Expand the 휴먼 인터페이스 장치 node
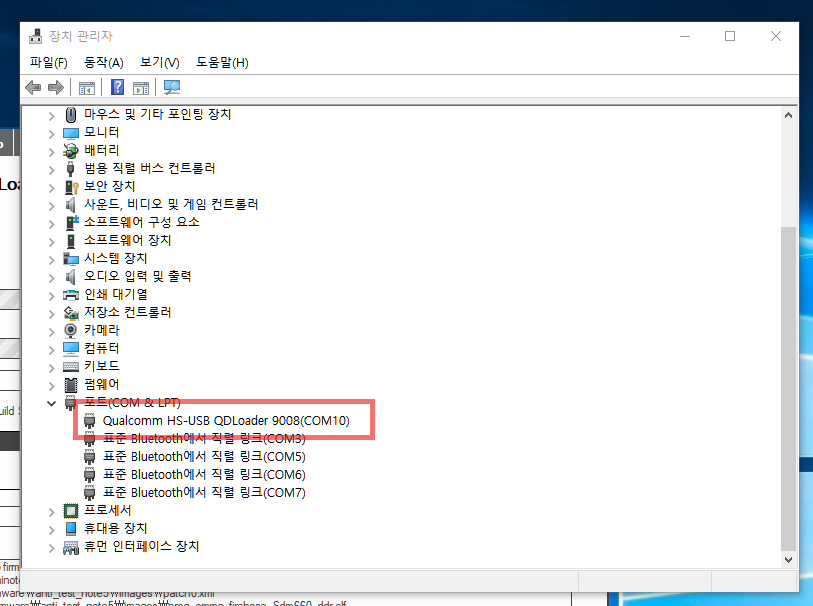The width and height of the screenshot is (813, 606). point(51,548)
